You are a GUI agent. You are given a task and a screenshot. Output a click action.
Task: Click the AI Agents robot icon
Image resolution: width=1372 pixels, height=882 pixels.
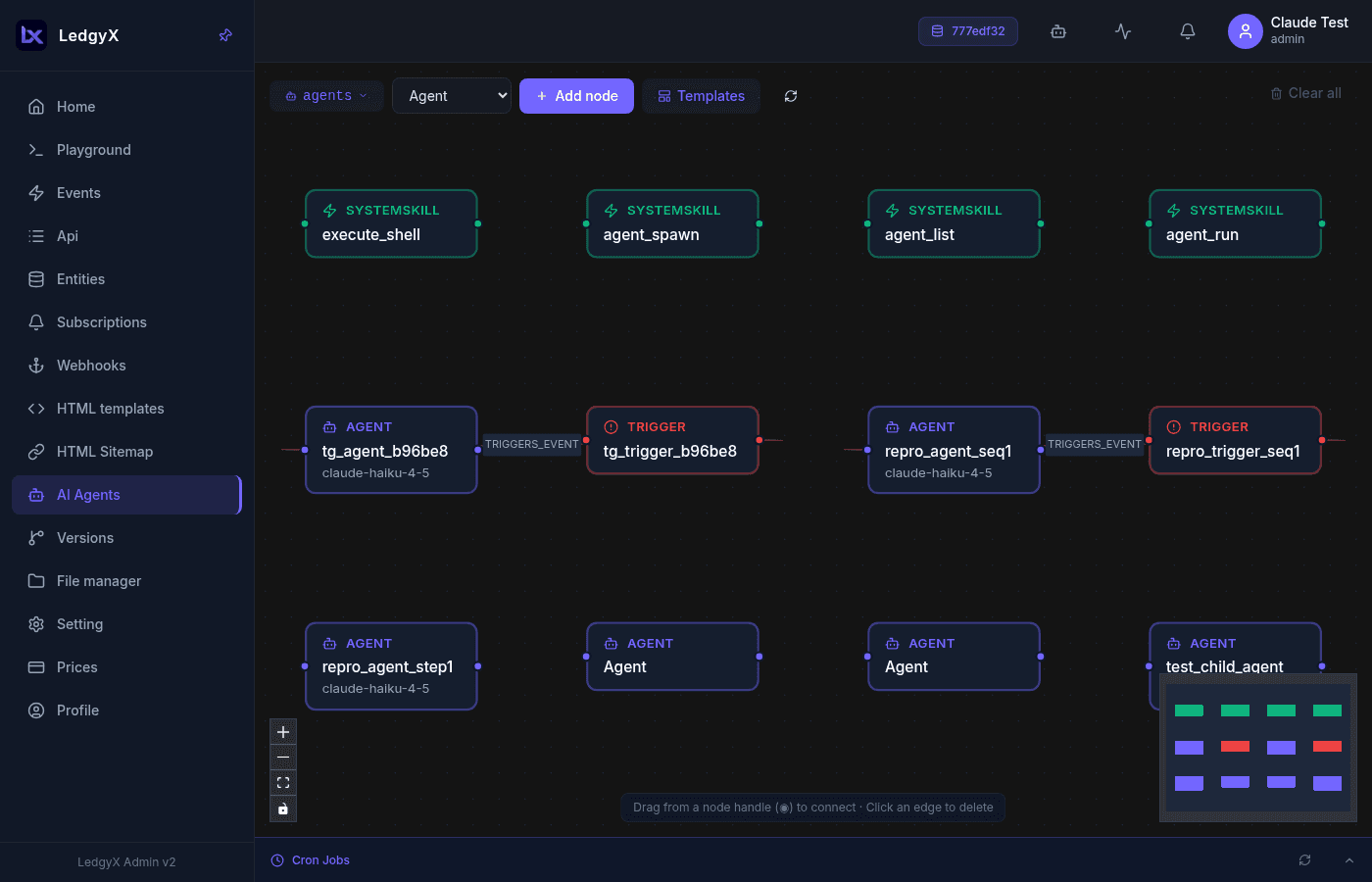click(x=36, y=495)
